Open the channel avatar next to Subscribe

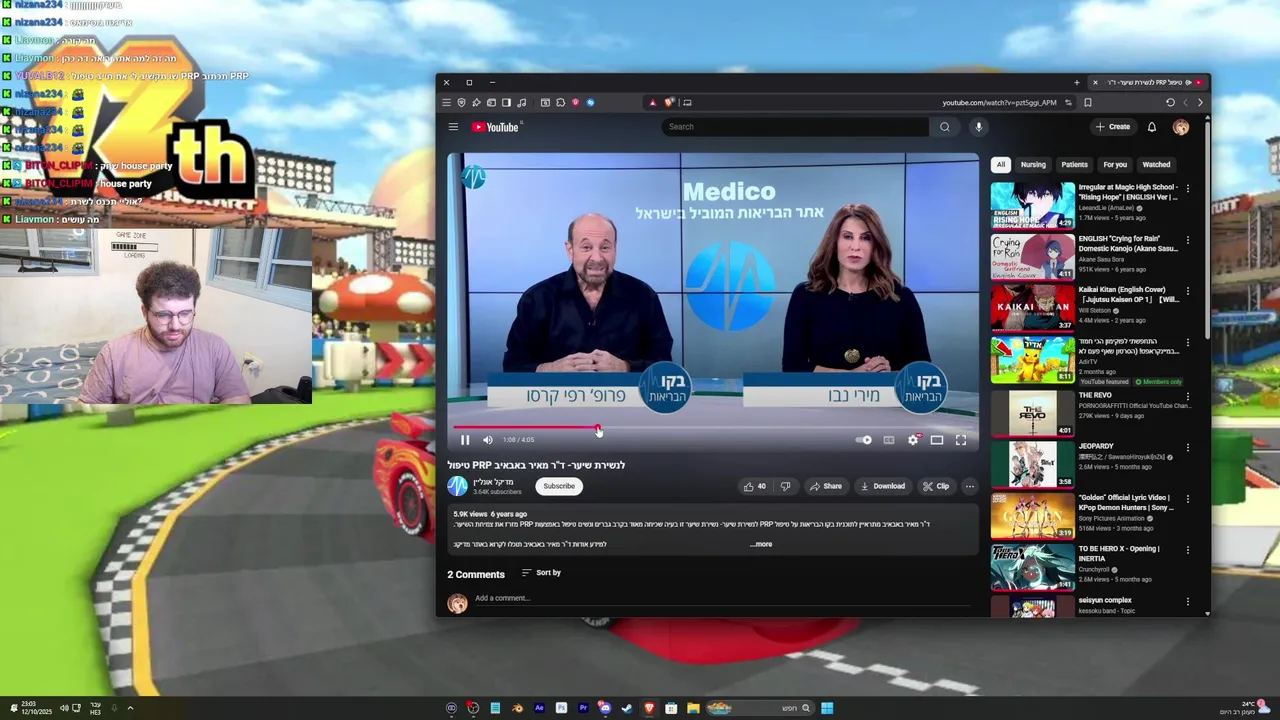457,486
